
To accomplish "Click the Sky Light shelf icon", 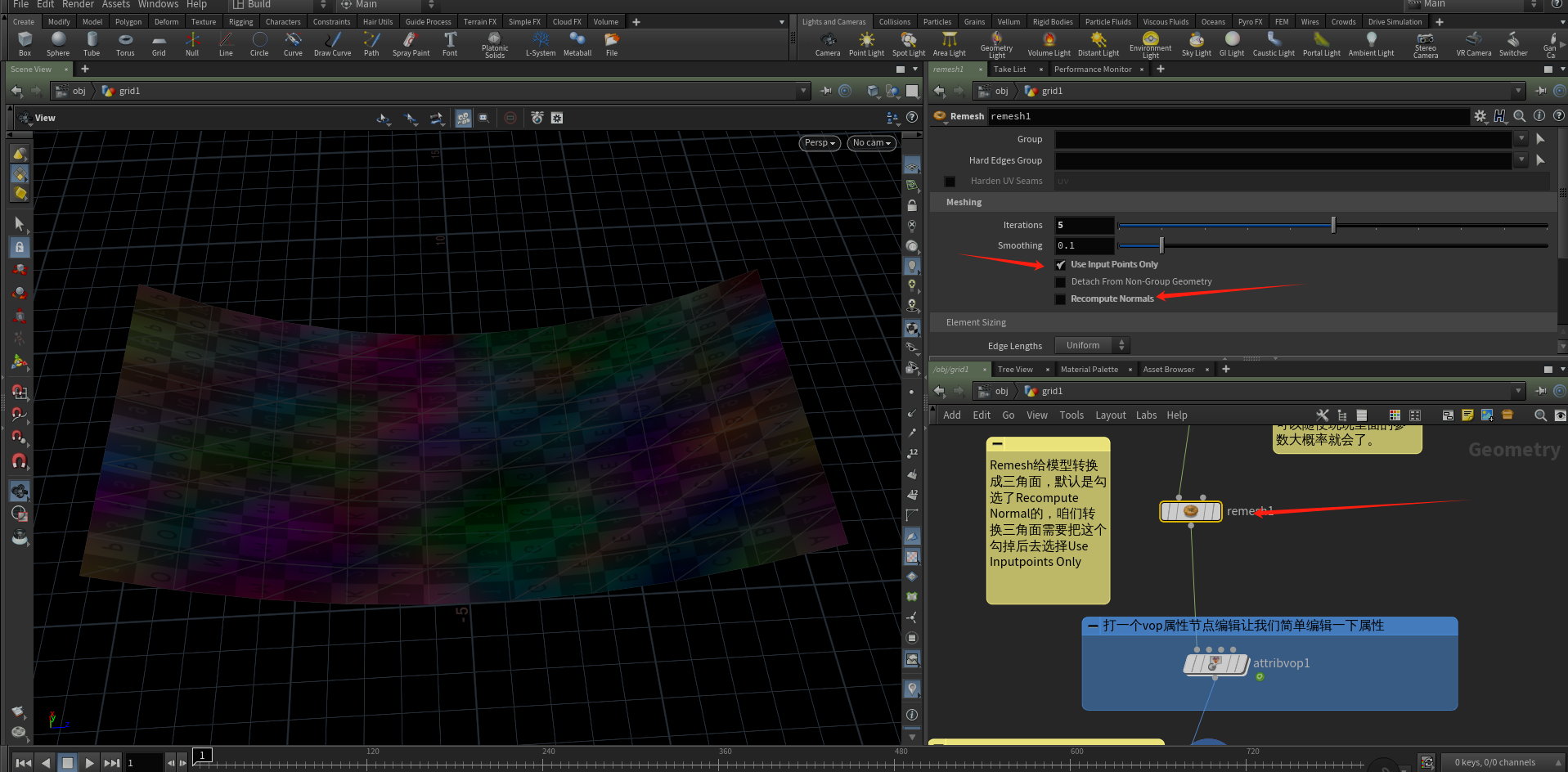I will [1196, 43].
